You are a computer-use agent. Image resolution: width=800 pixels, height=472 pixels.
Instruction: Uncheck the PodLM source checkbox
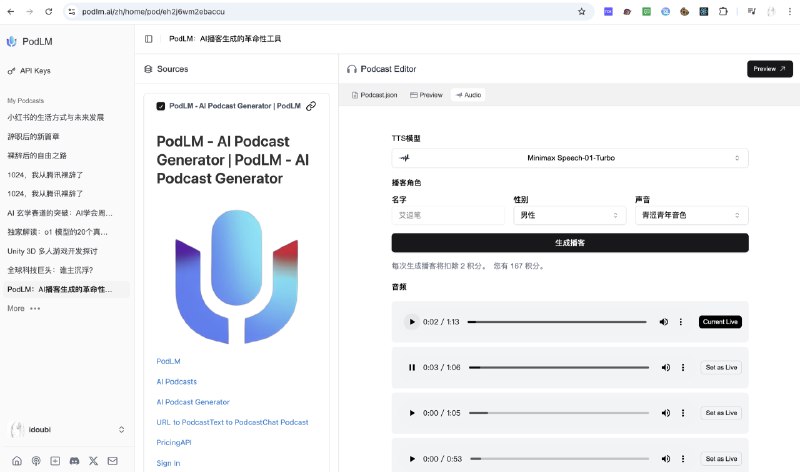[x=161, y=106]
